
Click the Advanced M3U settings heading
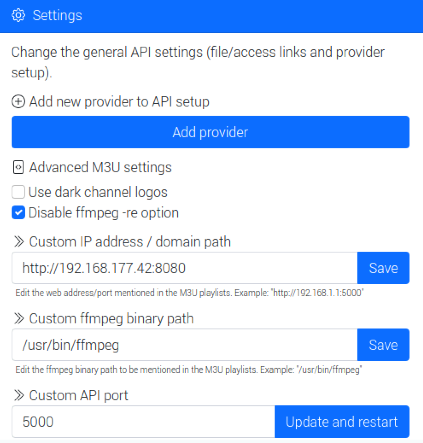click(100, 167)
